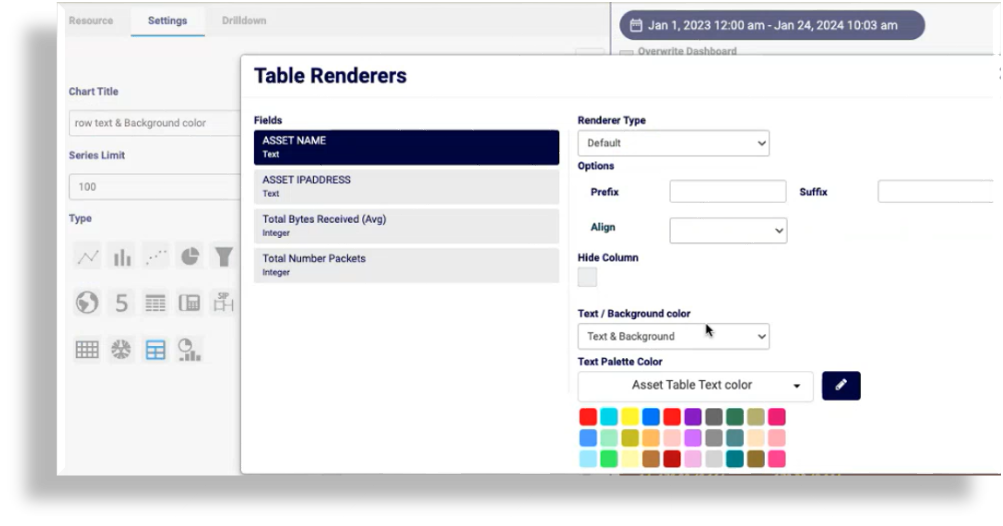Click the calendar icon in date range
This screenshot has width=1003, height=526.
pos(636,26)
